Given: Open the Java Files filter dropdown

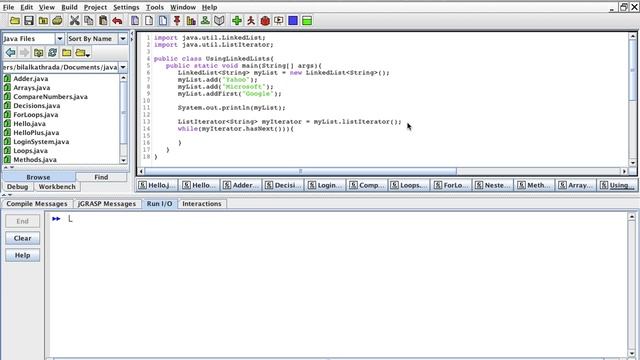Looking at the screenshot, I should coord(60,39).
